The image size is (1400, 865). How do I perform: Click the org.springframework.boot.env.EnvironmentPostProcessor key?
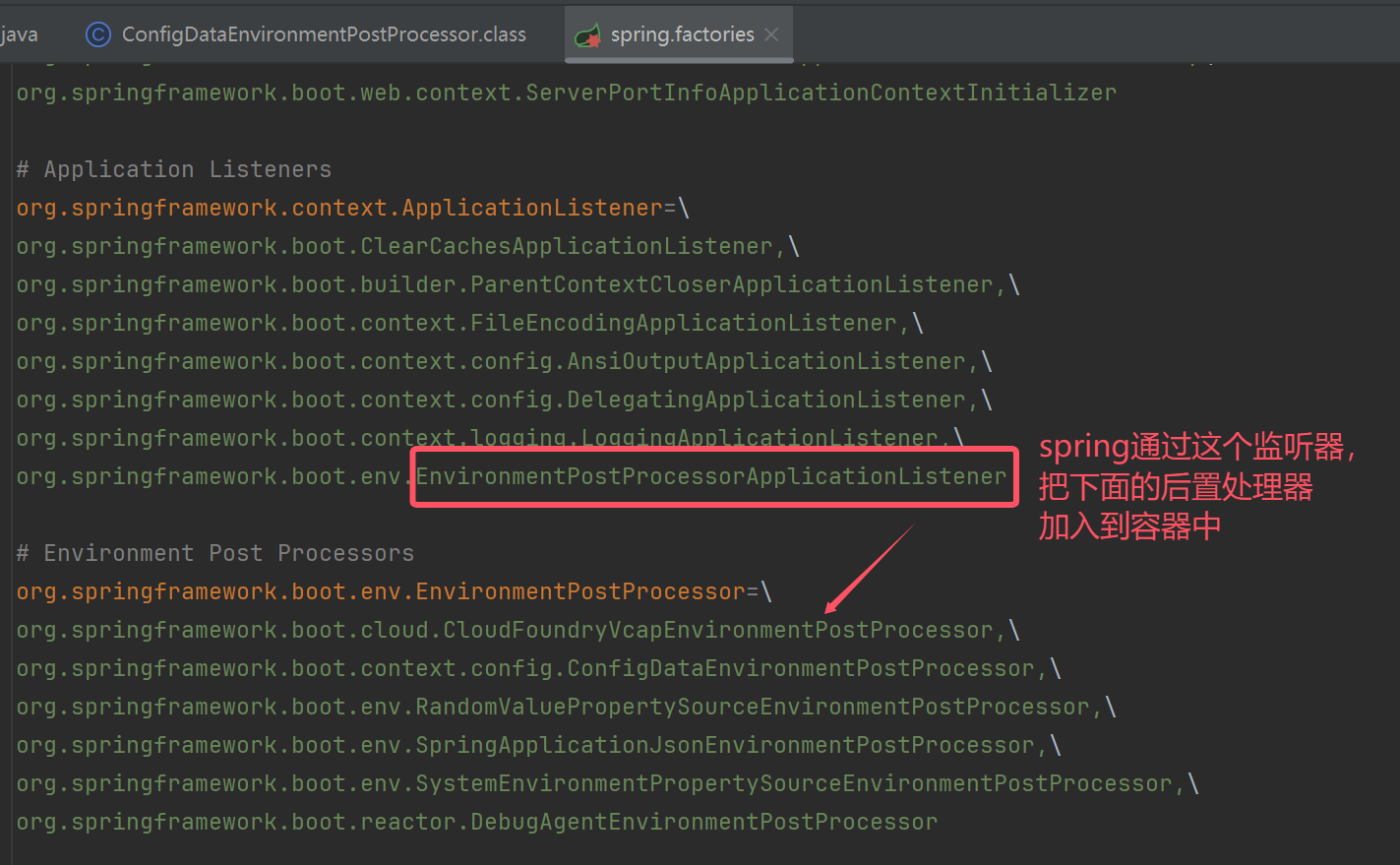coord(381,591)
